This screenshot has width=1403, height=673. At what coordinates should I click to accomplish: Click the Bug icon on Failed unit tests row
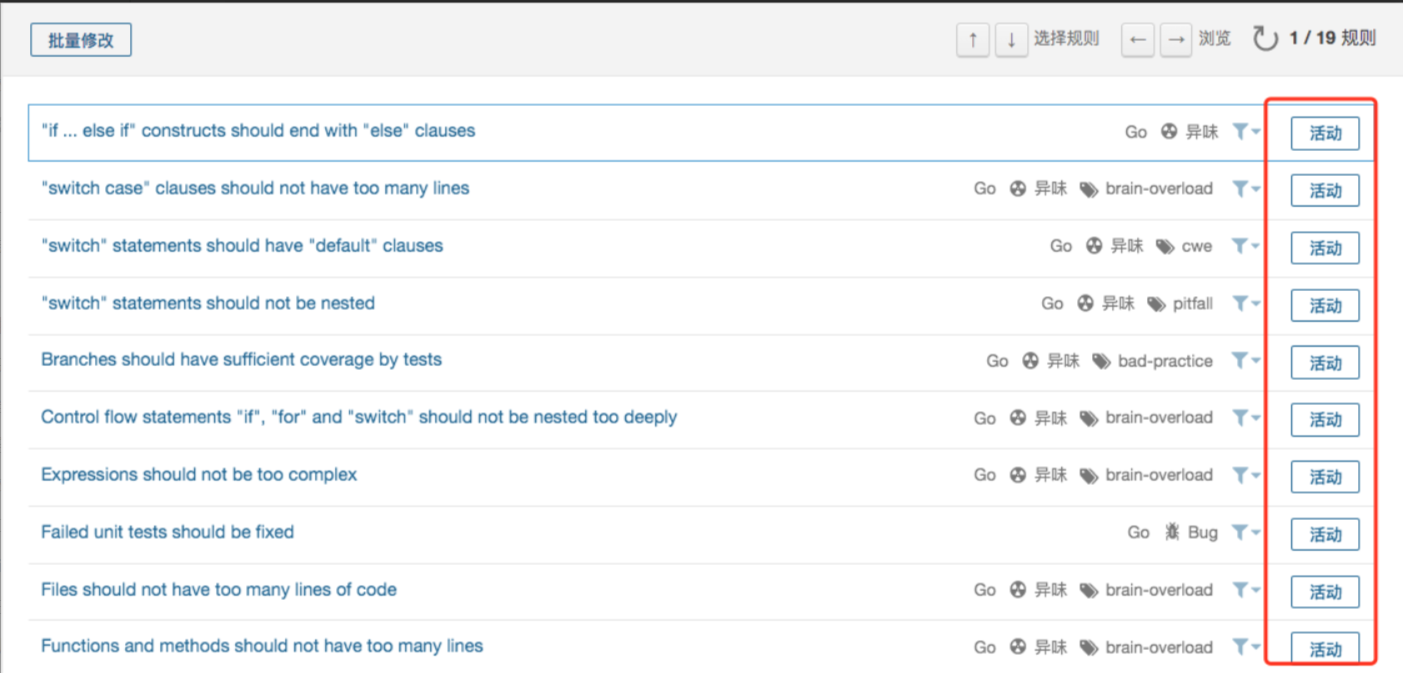pyautogui.click(x=1171, y=532)
